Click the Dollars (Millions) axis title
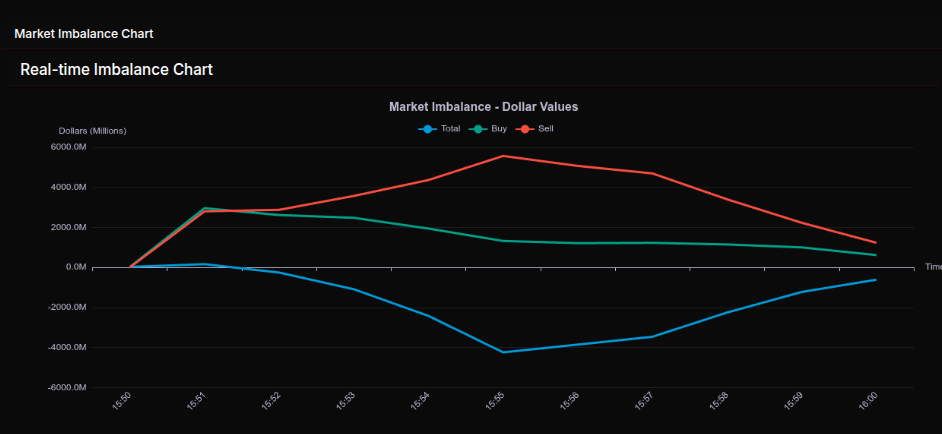 (x=93, y=131)
